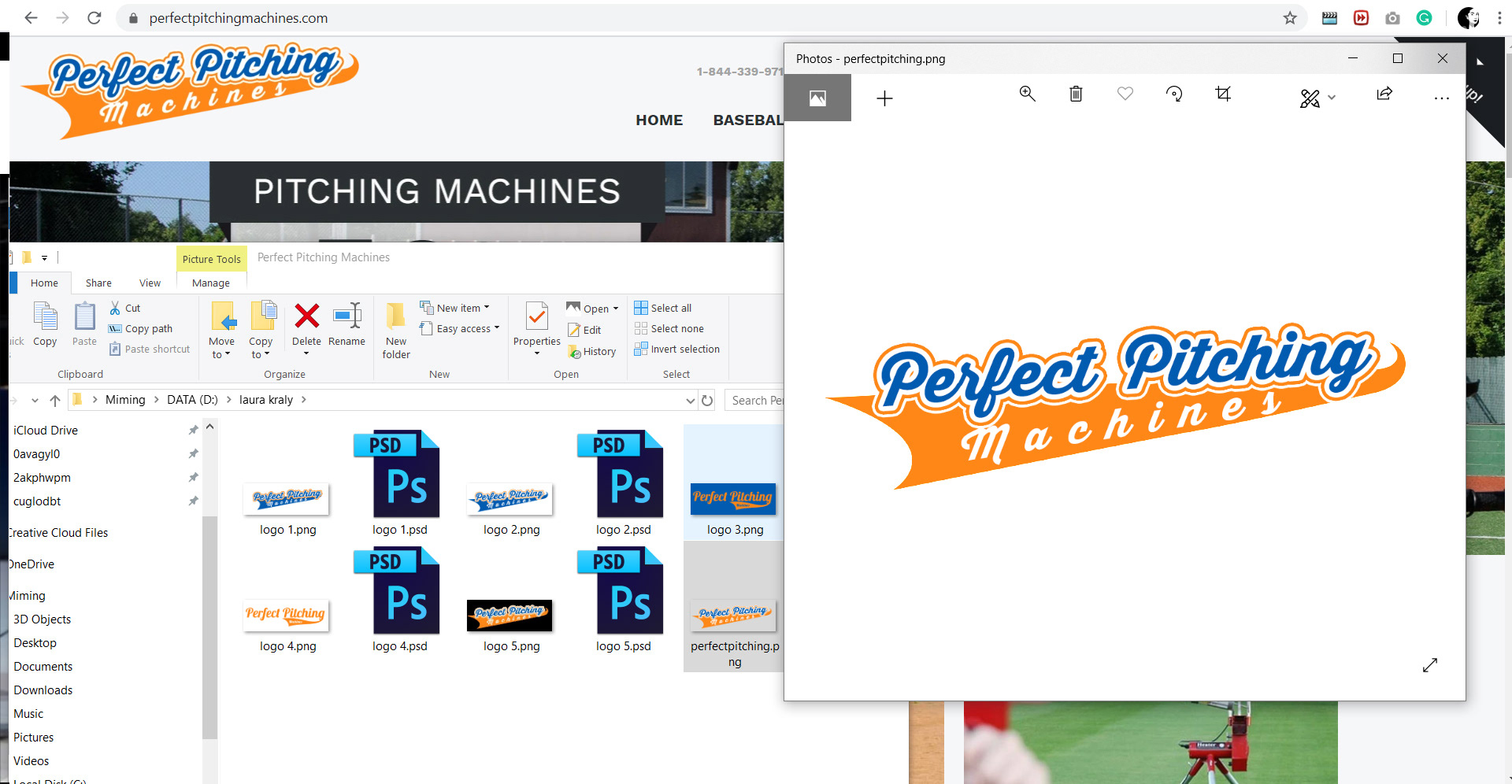Viewport: 1512px width, 784px height.
Task: Rotate the image in Photos
Action: [1174, 94]
